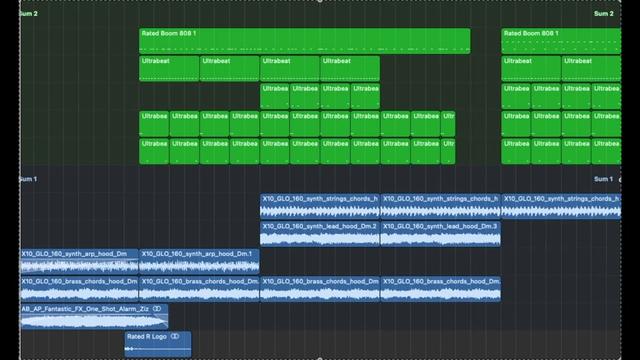Select first wide Ultrabeat region under left Rated Boom 808
This screenshot has height=360, width=640.
169,69
